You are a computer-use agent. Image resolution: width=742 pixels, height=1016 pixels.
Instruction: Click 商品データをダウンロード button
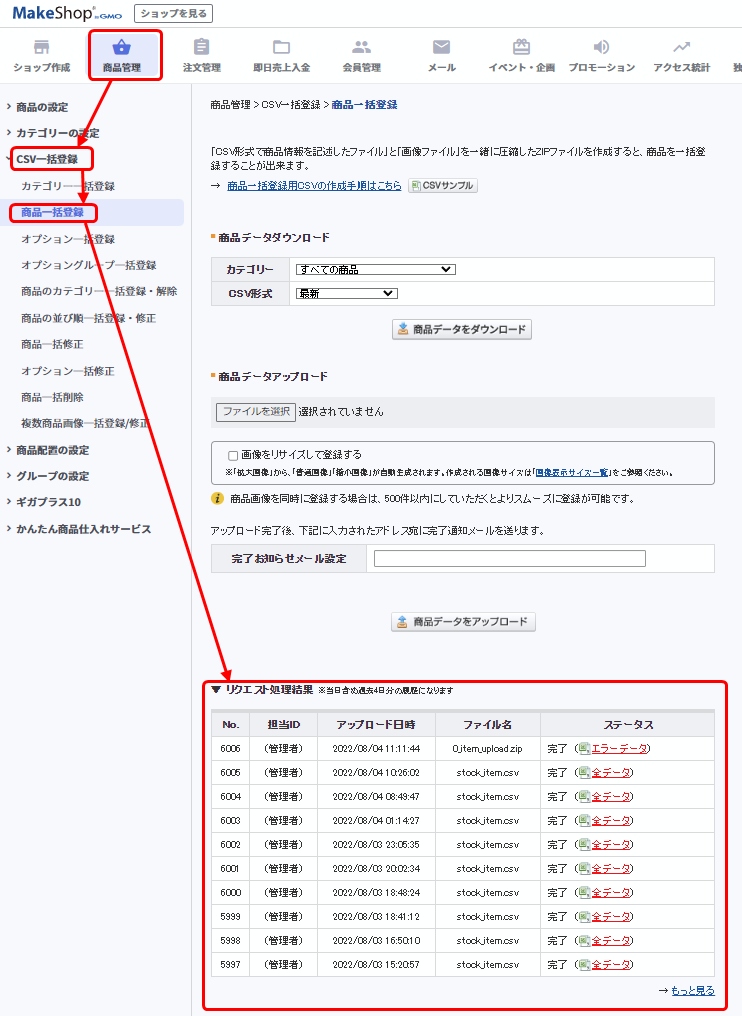(x=462, y=329)
